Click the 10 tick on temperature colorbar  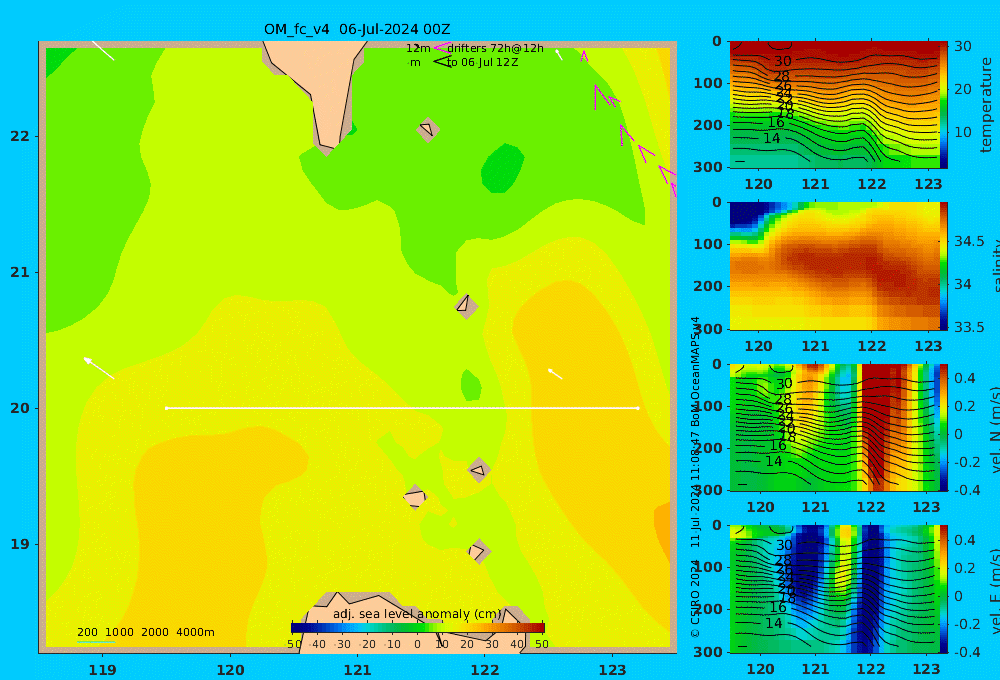[x=963, y=132]
